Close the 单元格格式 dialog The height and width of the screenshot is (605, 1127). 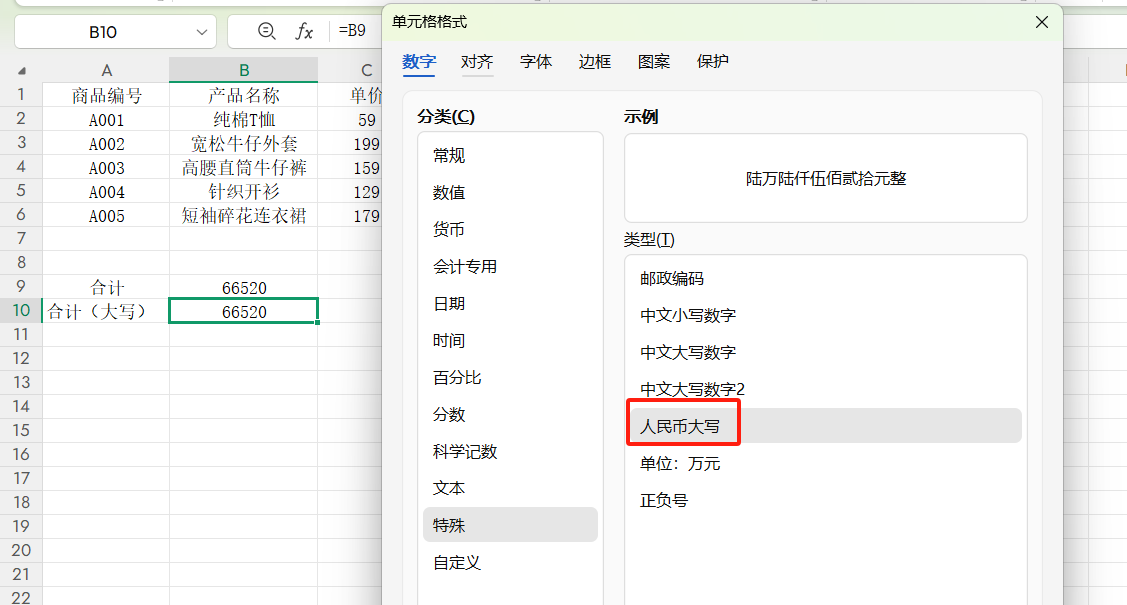[1041, 21]
